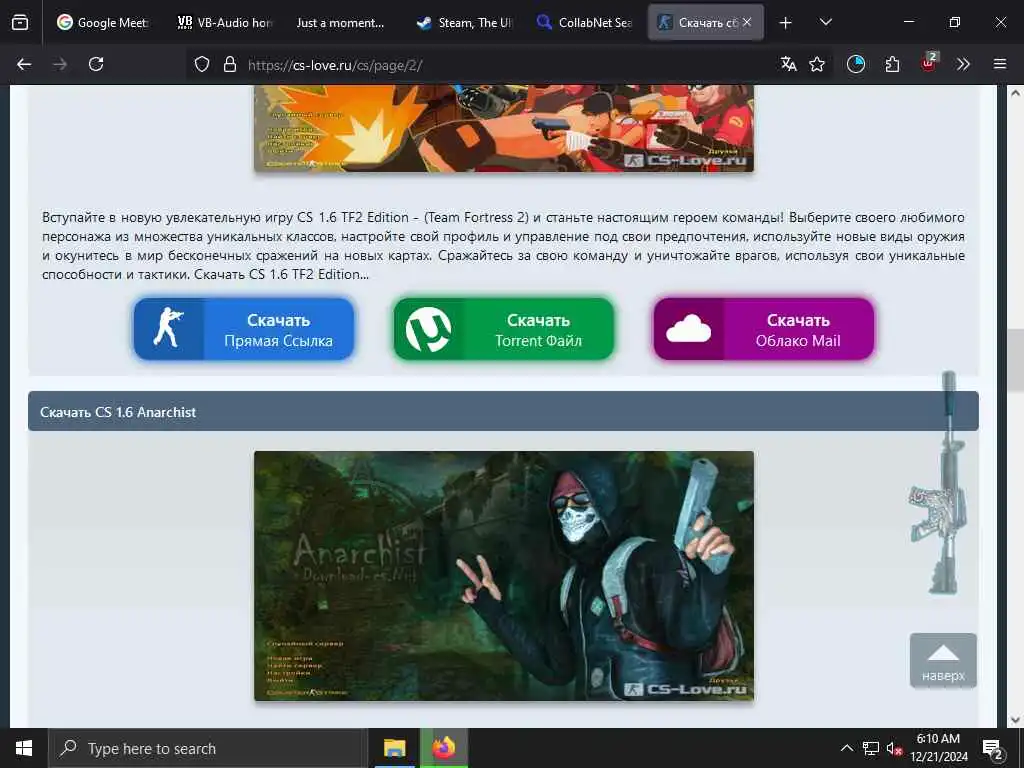
Task: Open File Explorer from the taskbar
Action: (x=394, y=748)
